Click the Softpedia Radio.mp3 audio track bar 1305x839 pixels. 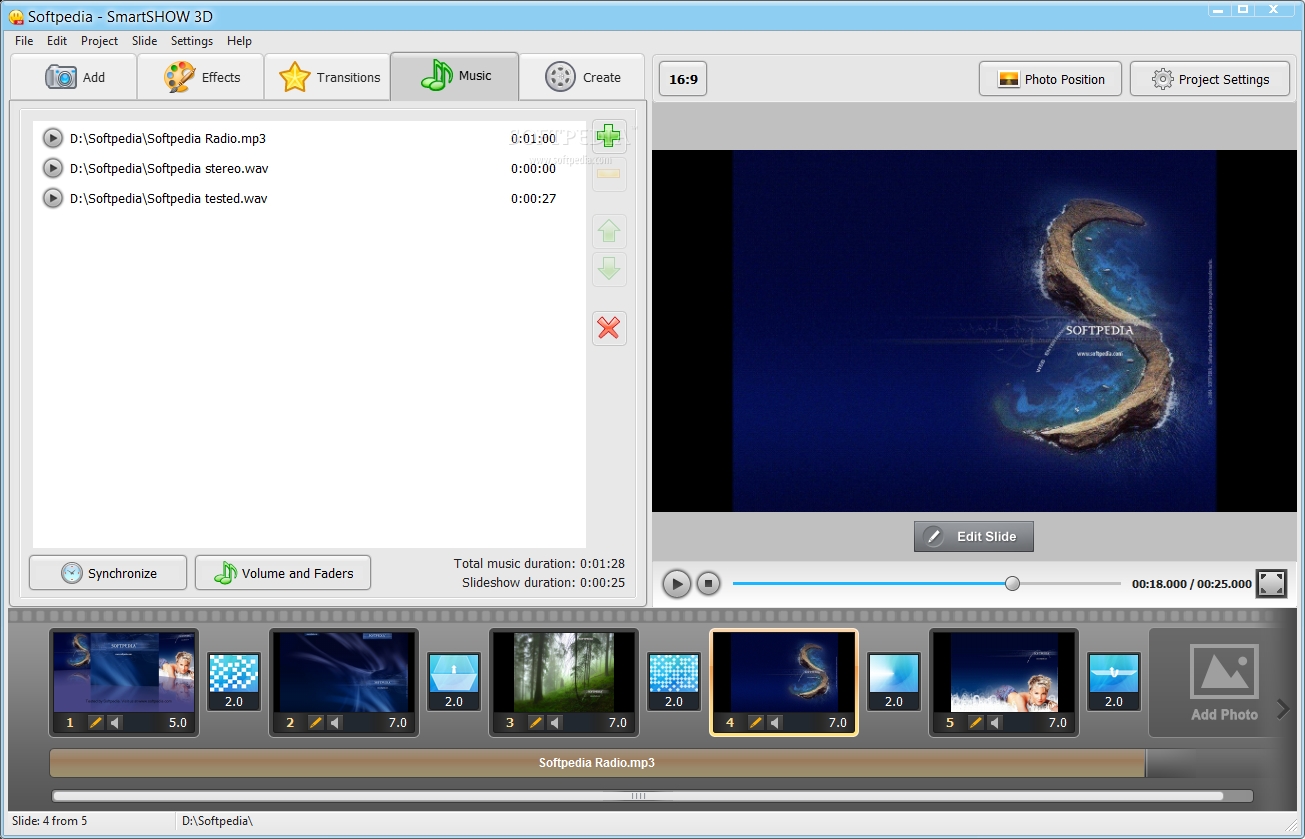coord(597,763)
